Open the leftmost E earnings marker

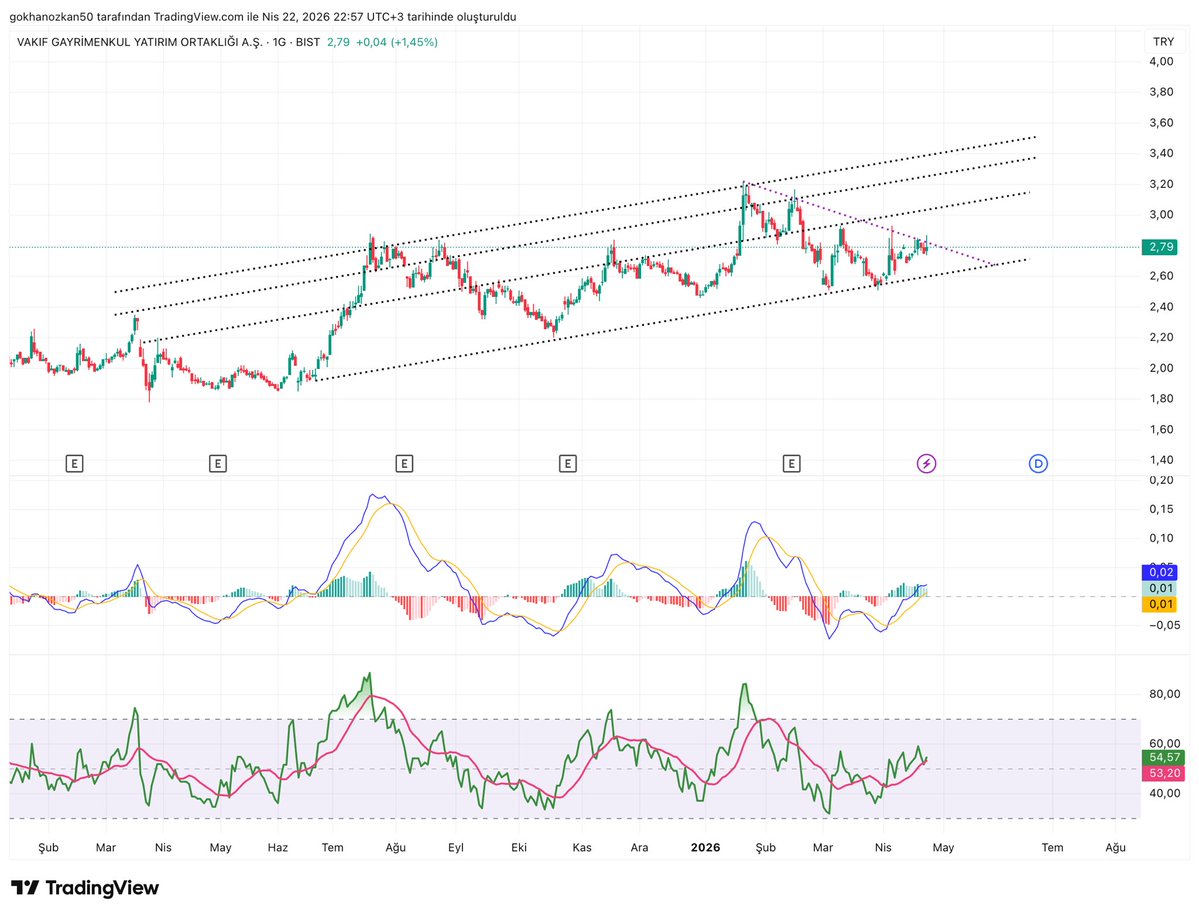pos(74,463)
